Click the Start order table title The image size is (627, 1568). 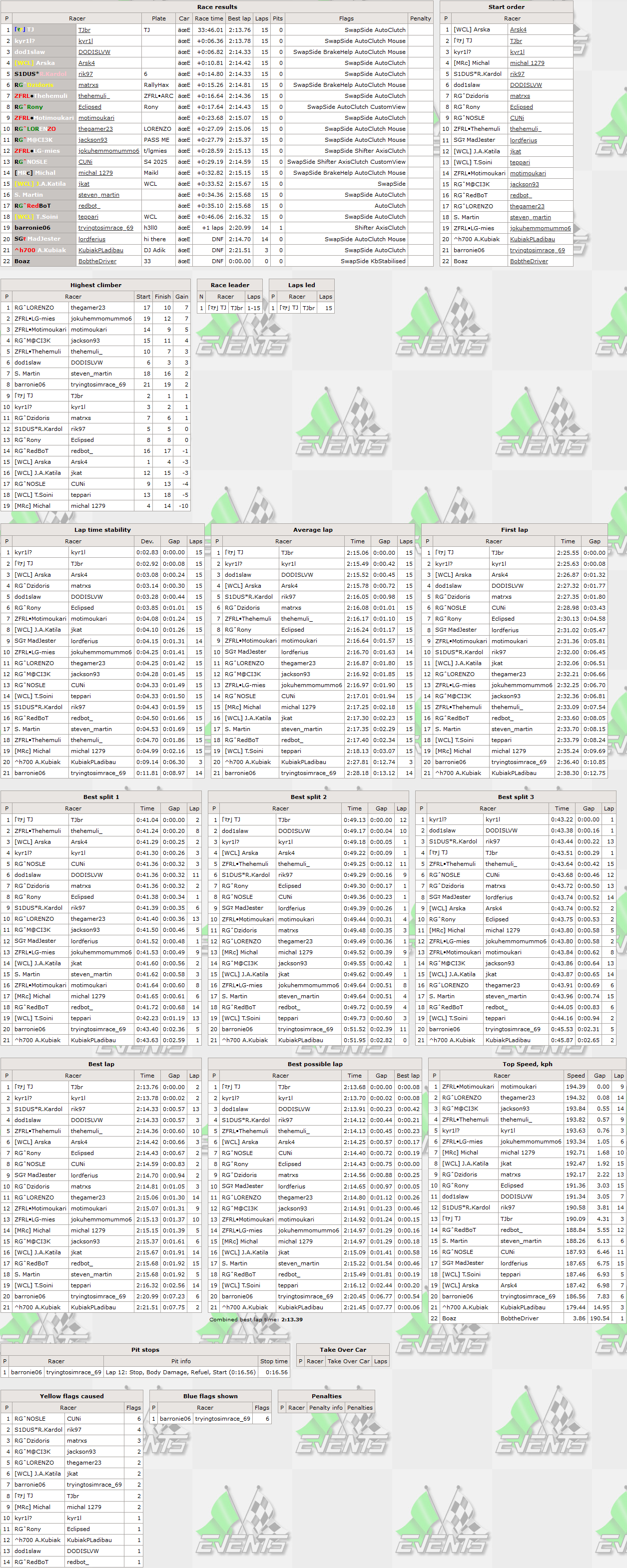pyautogui.click(x=506, y=6)
